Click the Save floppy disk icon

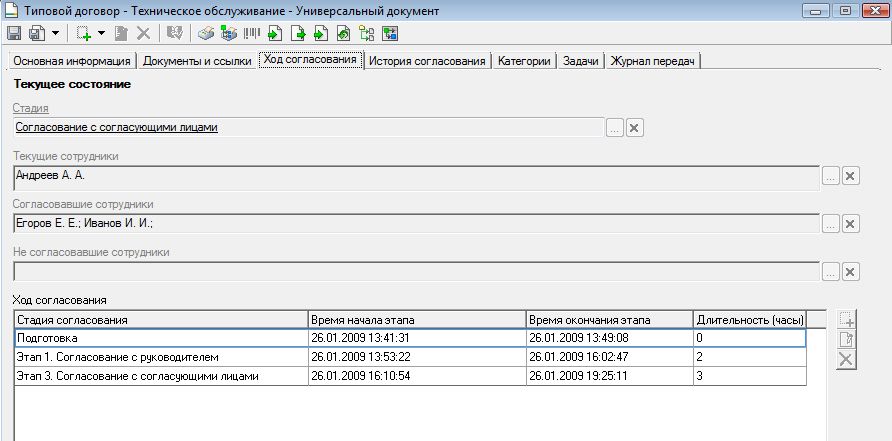(x=14, y=34)
